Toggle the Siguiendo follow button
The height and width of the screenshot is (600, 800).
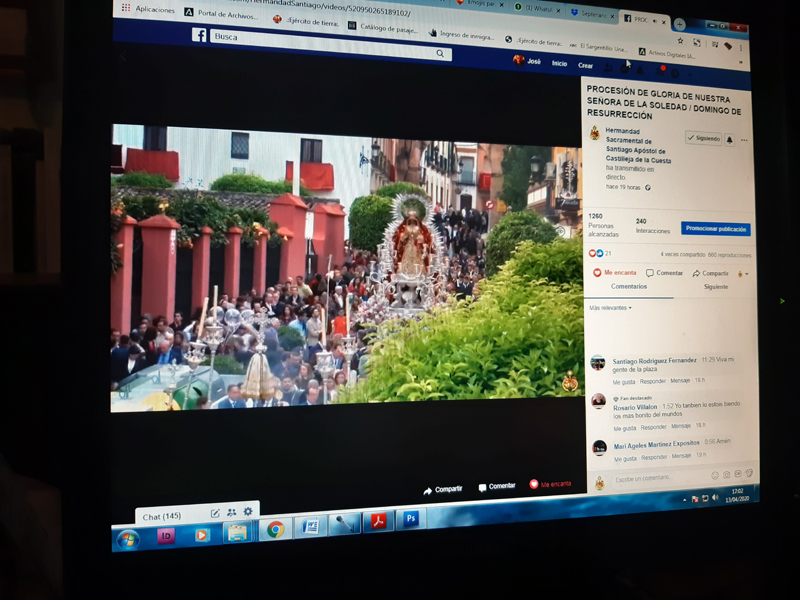pos(703,139)
